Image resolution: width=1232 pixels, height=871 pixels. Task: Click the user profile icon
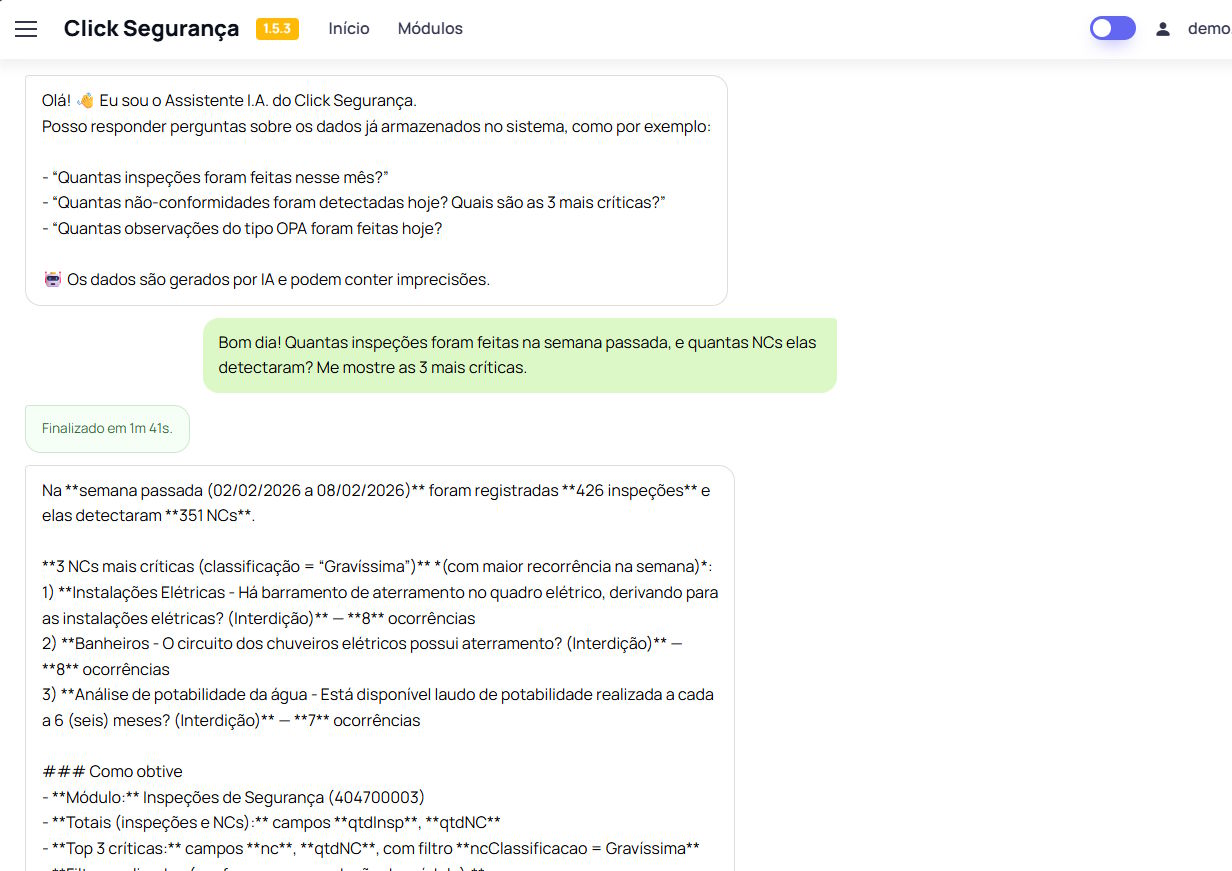(1162, 29)
